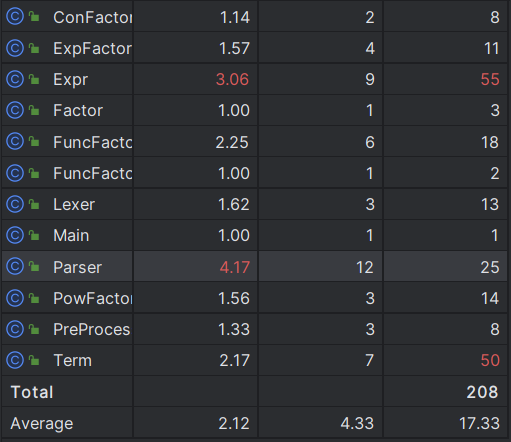The width and height of the screenshot is (511, 442).
Task: Select the ConFactor class icon
Action: coord(15,17)
